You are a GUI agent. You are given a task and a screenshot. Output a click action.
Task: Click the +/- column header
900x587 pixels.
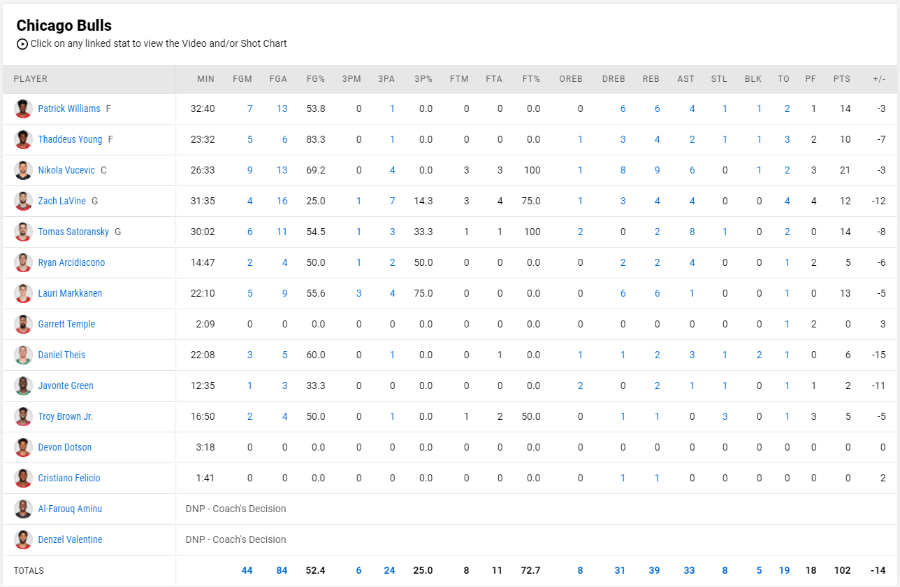tap(879, 79)
